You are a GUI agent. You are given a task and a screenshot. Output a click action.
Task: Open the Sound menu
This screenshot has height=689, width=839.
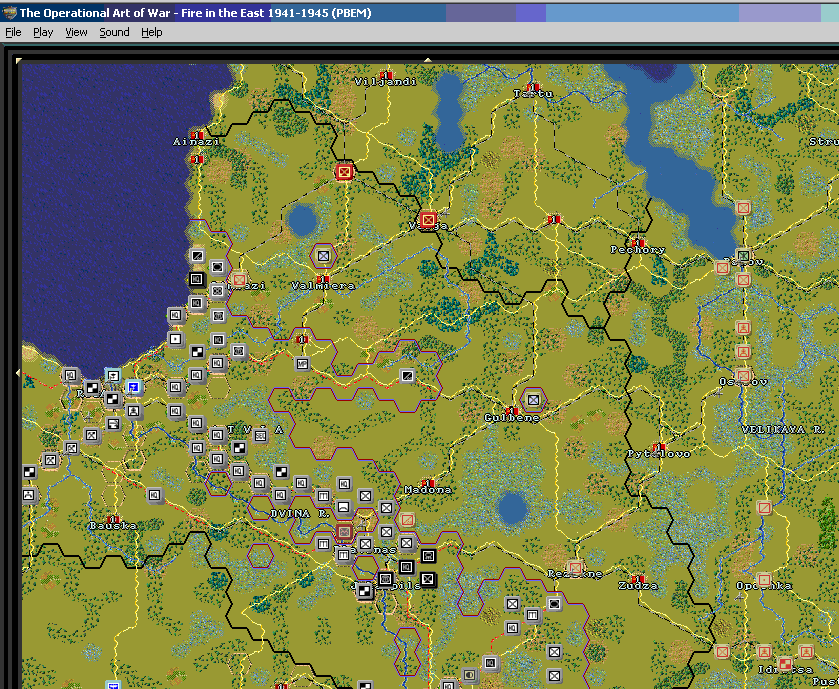[114, 32]
